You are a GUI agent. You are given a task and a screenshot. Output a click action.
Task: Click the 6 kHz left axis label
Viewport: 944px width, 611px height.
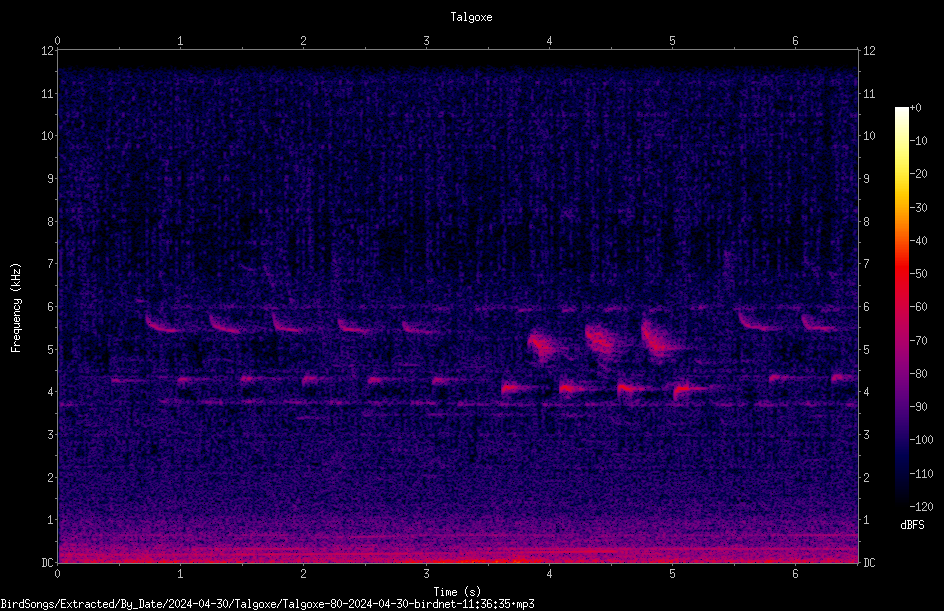click(51, 306)
